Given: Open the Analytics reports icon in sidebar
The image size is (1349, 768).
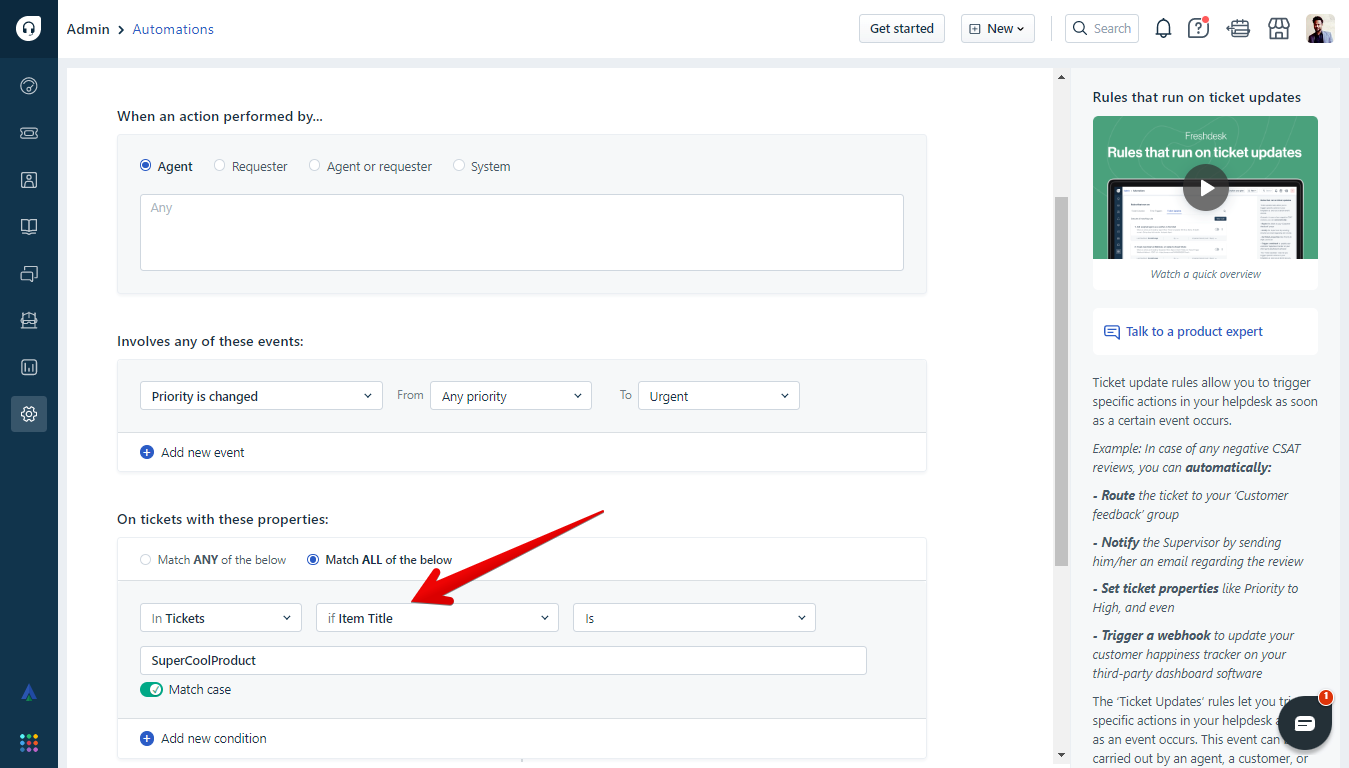Looking at the screenshot, I should coord(29,367).
